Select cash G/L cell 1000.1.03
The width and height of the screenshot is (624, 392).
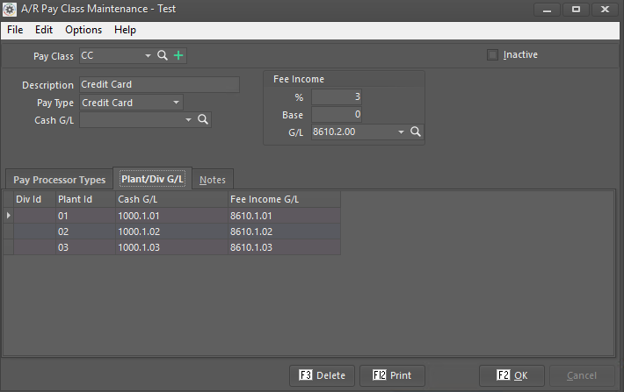pos(172,248)
